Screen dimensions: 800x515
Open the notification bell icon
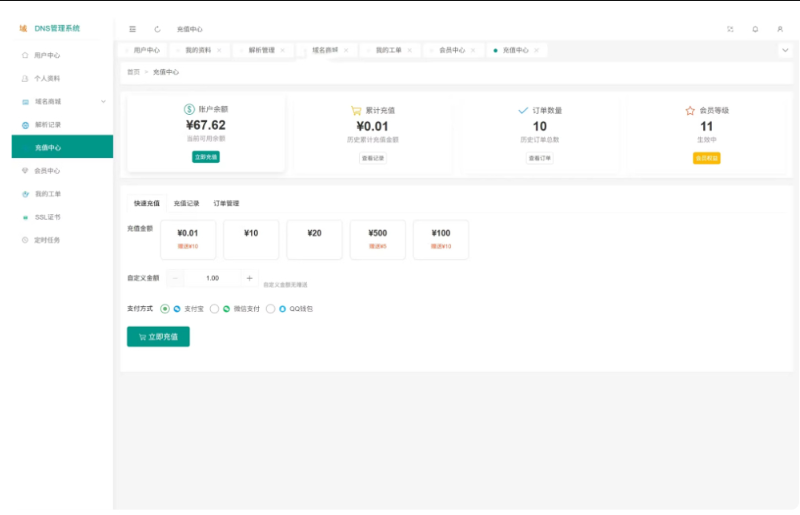tap(755, 29)
